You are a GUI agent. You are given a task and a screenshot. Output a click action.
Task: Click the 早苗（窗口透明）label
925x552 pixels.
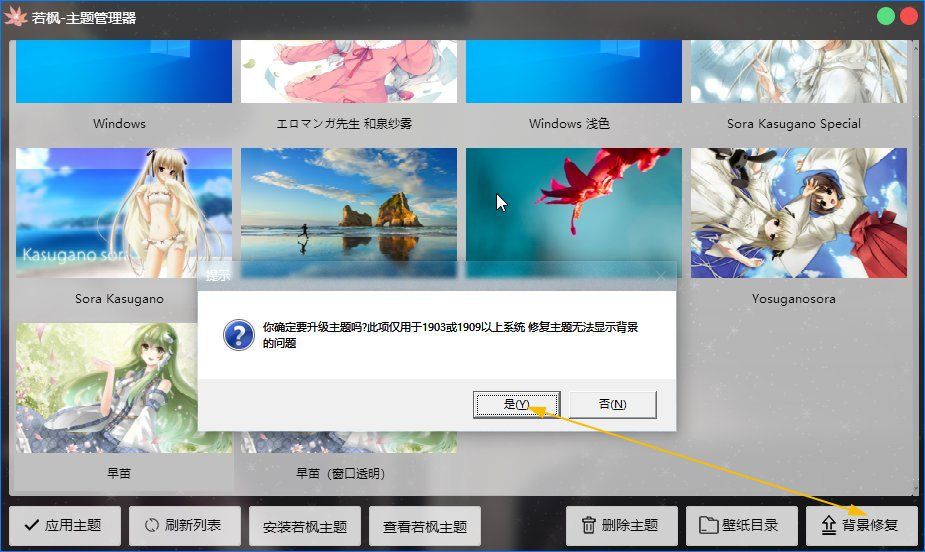pos(340,474)
